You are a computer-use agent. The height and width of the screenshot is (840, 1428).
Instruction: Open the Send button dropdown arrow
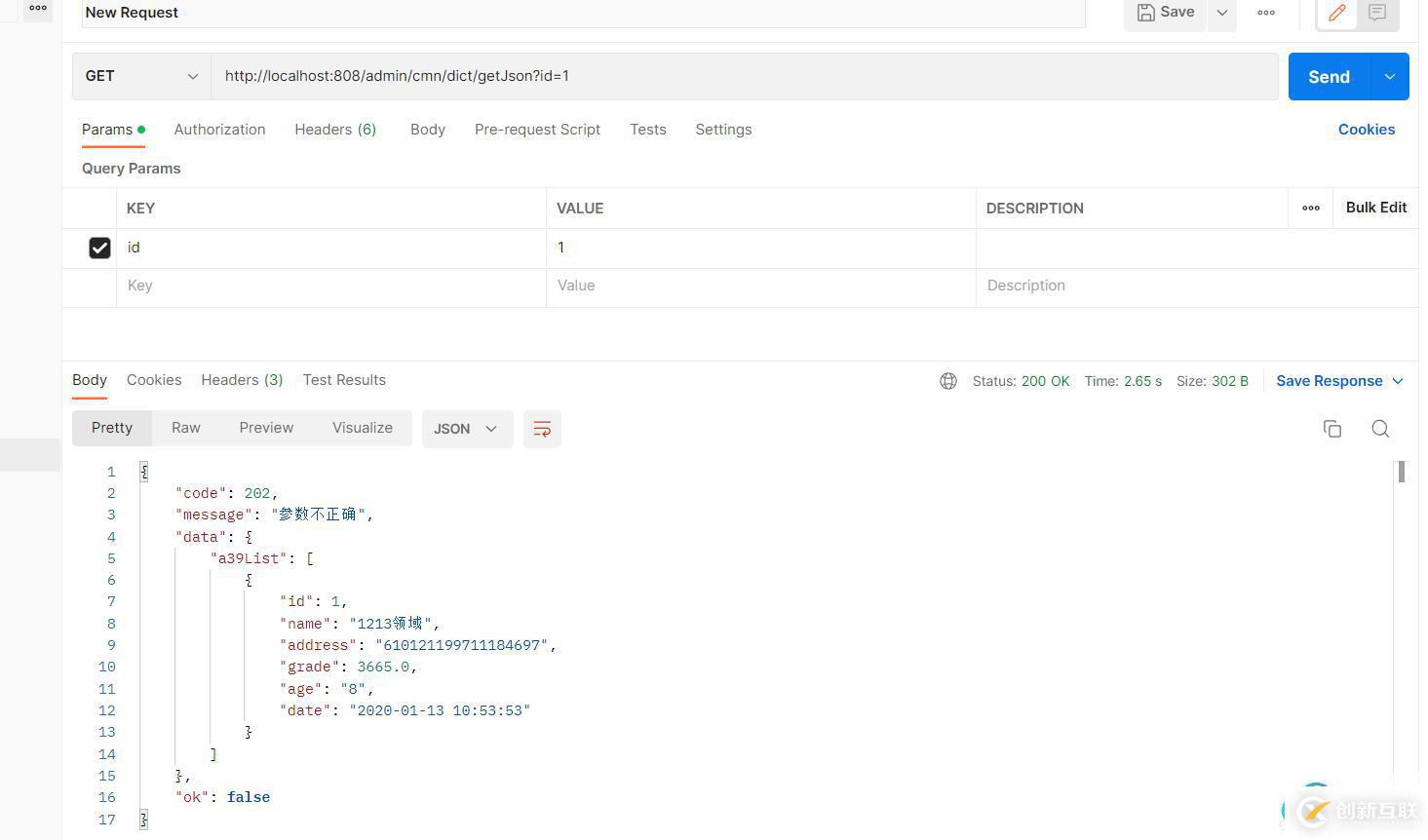pyautogui.click(x=1390, y=76)
